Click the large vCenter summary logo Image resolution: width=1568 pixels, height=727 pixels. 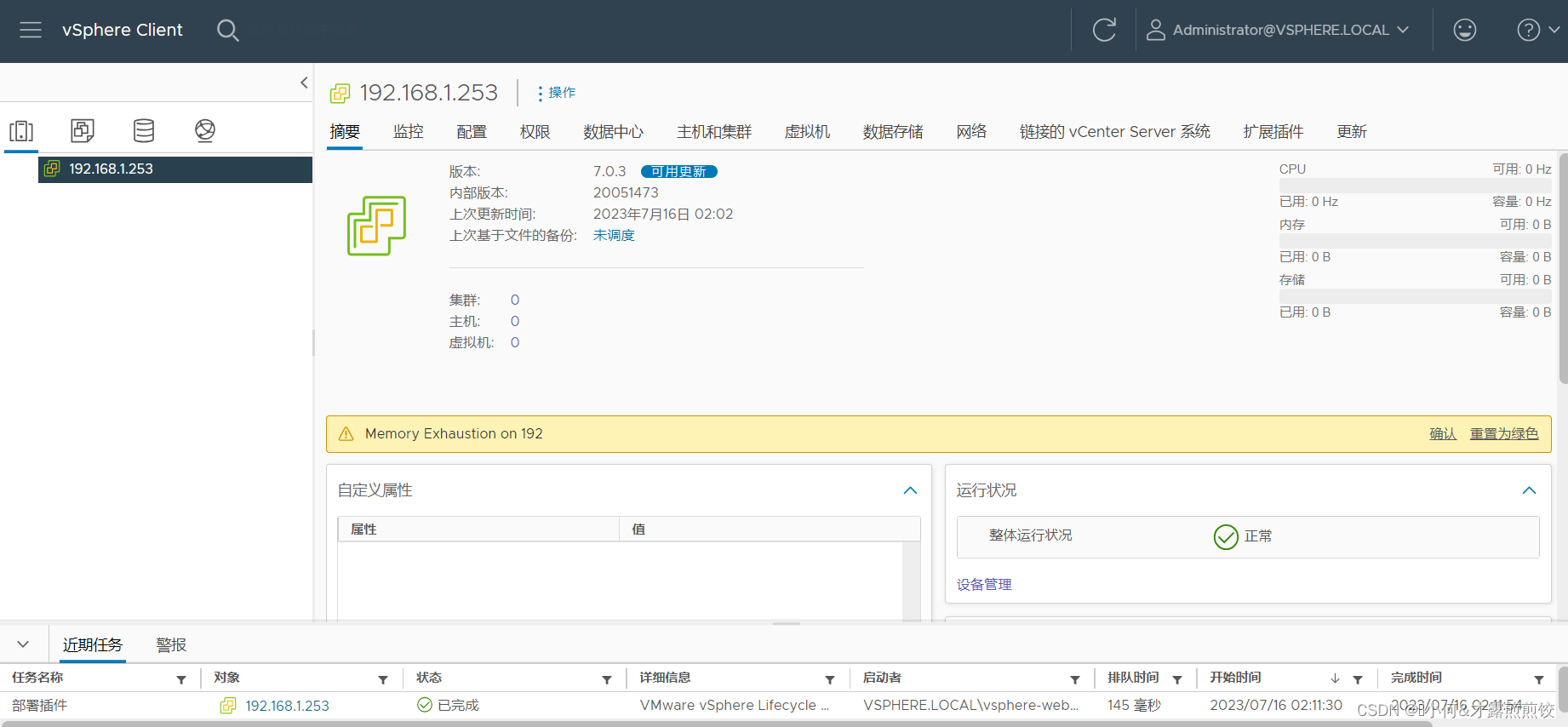pyautogui.click(x=376, y=226)
